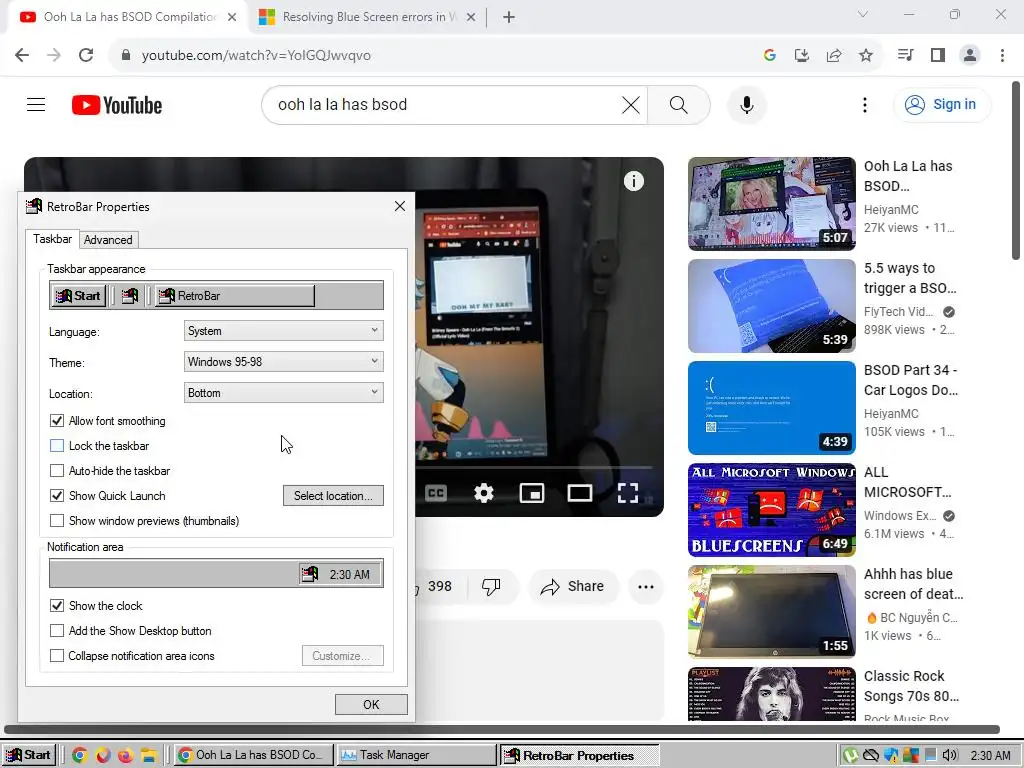Select the Taskbar tab in RetroBar Properties
The width and height of the screenshot is (1024, 768).
click(52, 239)
